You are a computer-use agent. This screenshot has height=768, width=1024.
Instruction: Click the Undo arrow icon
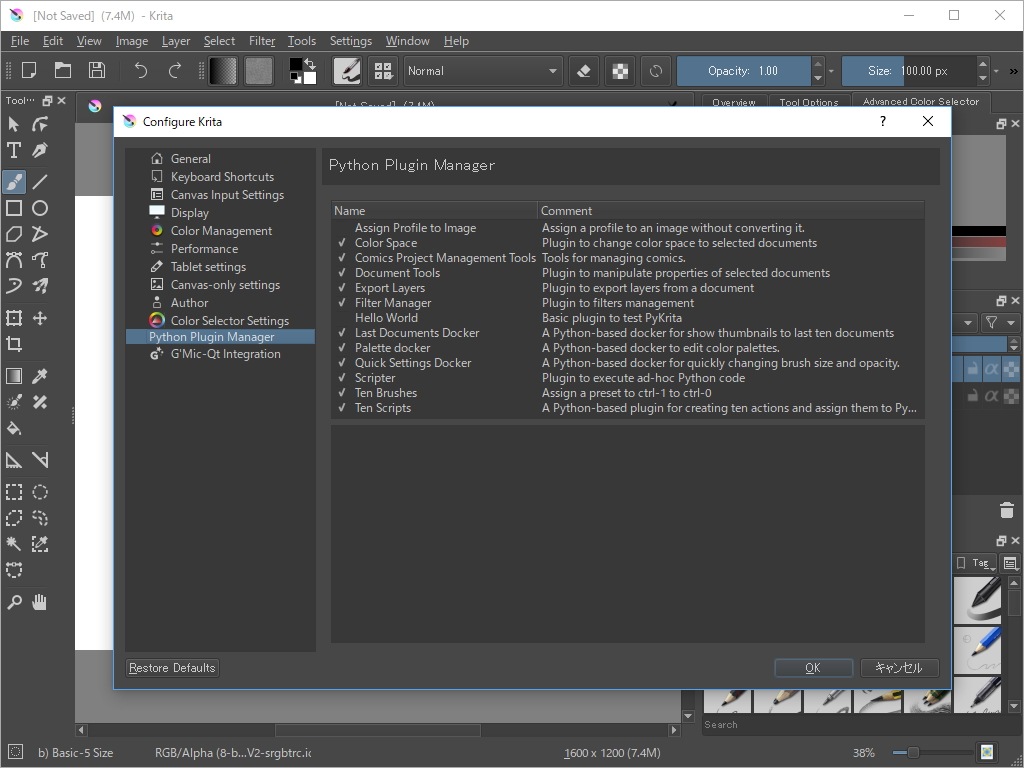tap(140, 71)
